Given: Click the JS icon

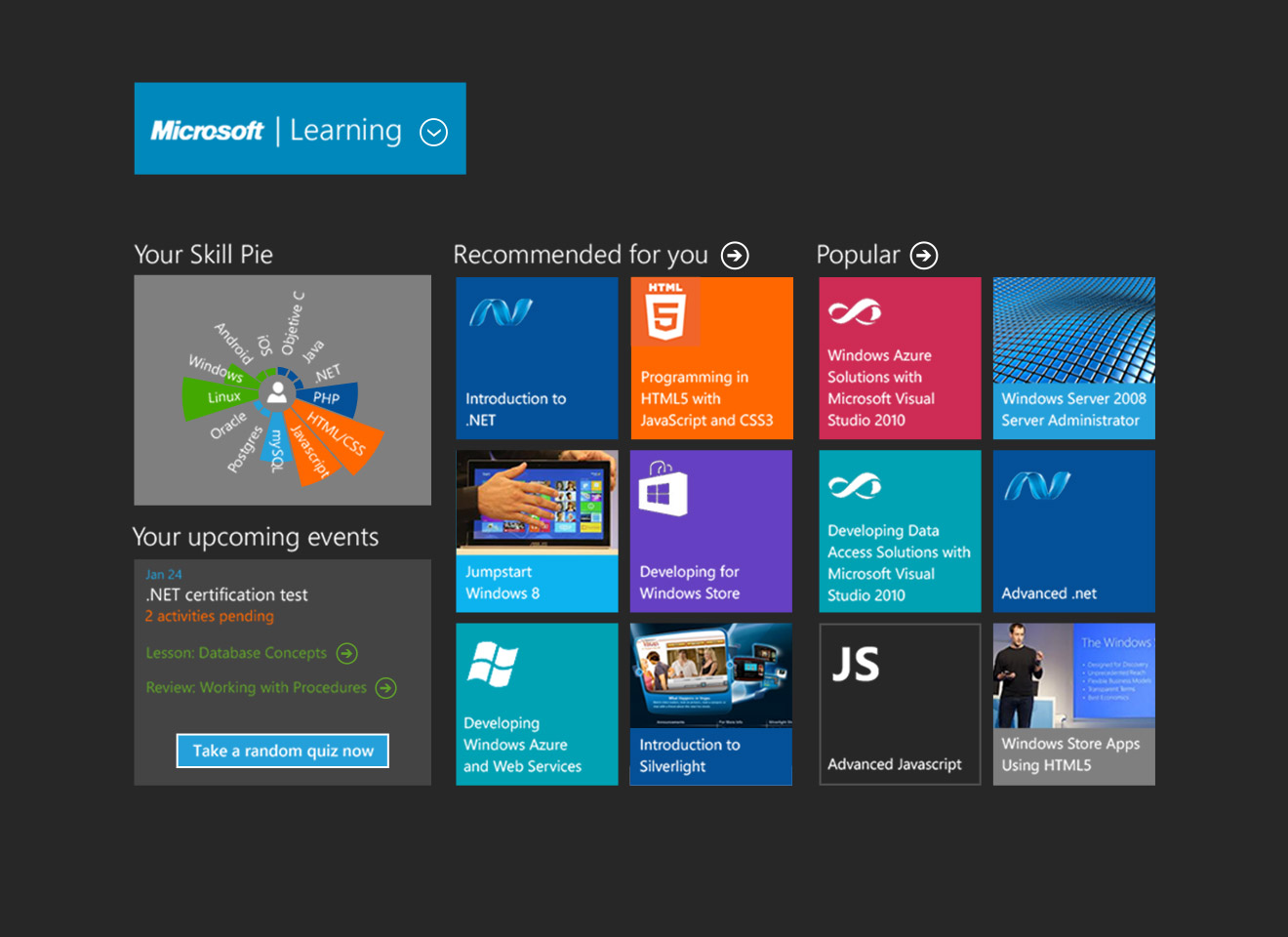Looking at the screenshot, I should coord(856,665).
